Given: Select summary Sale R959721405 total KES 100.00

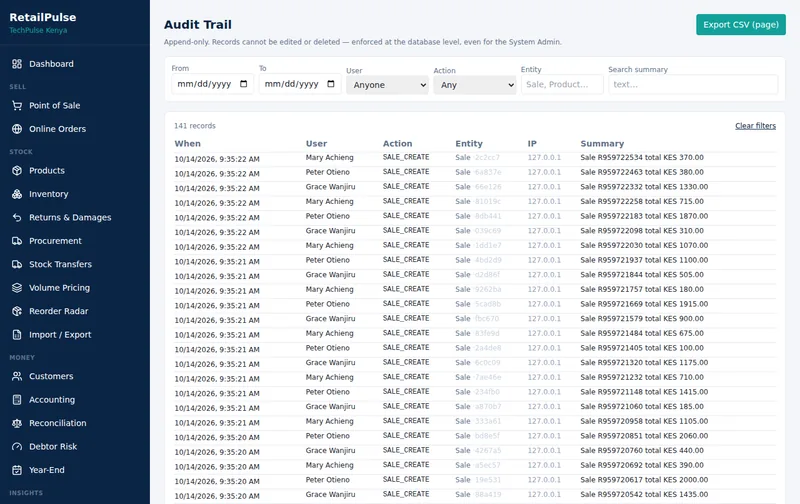Looking at the screenshot, I should 642,348.
